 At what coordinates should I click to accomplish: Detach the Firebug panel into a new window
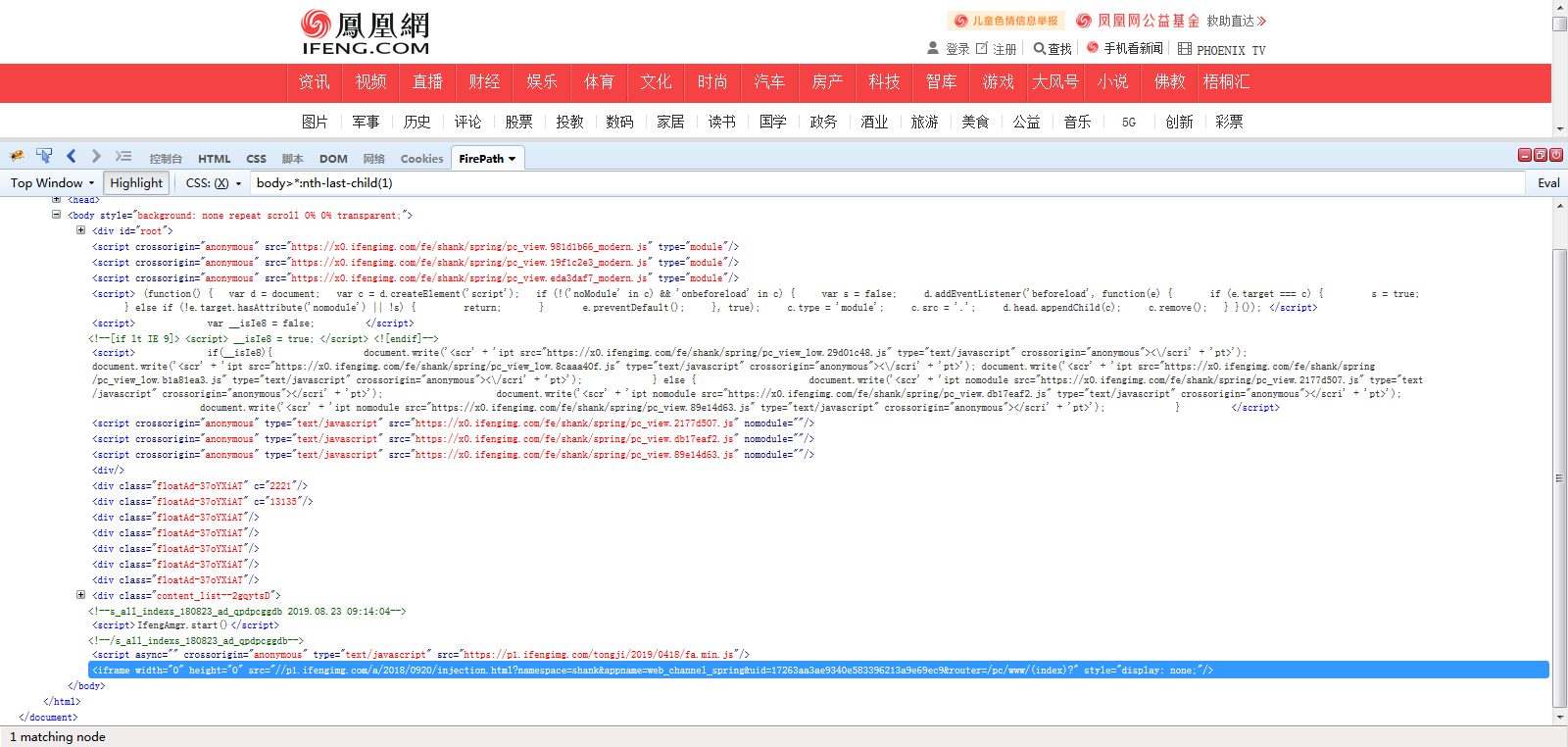[1541, 155]
